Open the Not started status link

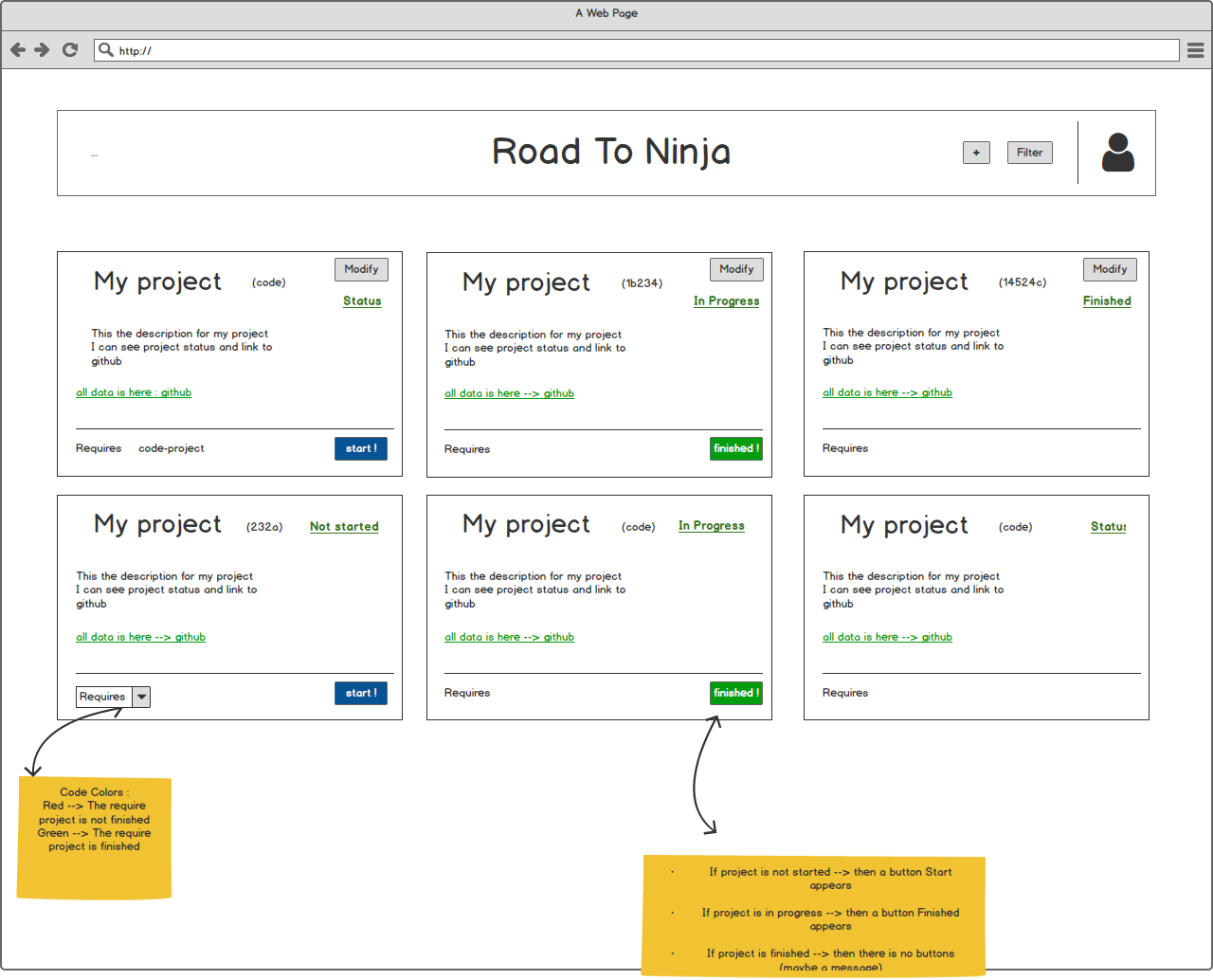[x=344, y=527]
